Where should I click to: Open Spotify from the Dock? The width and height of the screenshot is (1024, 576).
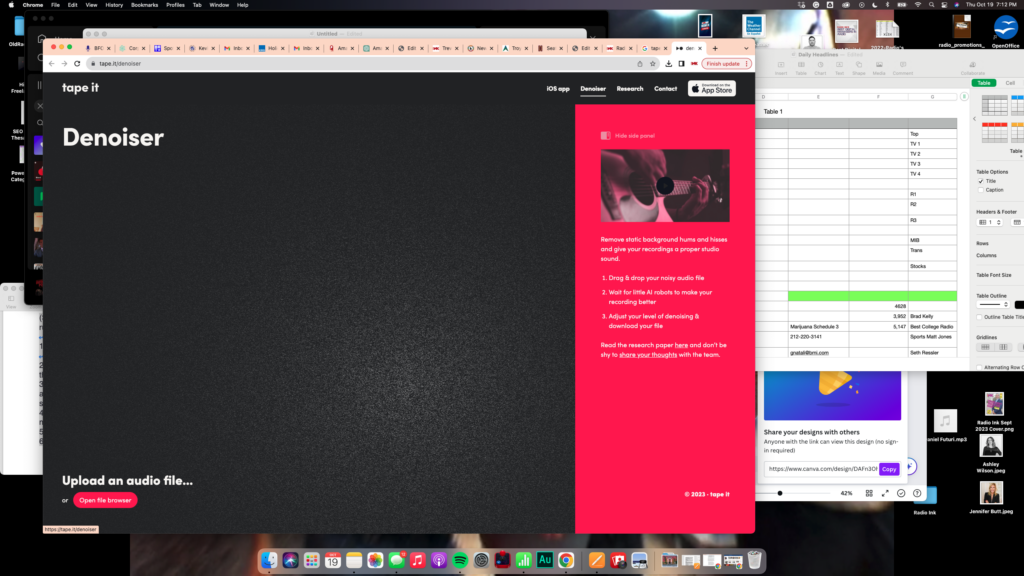[x=460, y=560]
